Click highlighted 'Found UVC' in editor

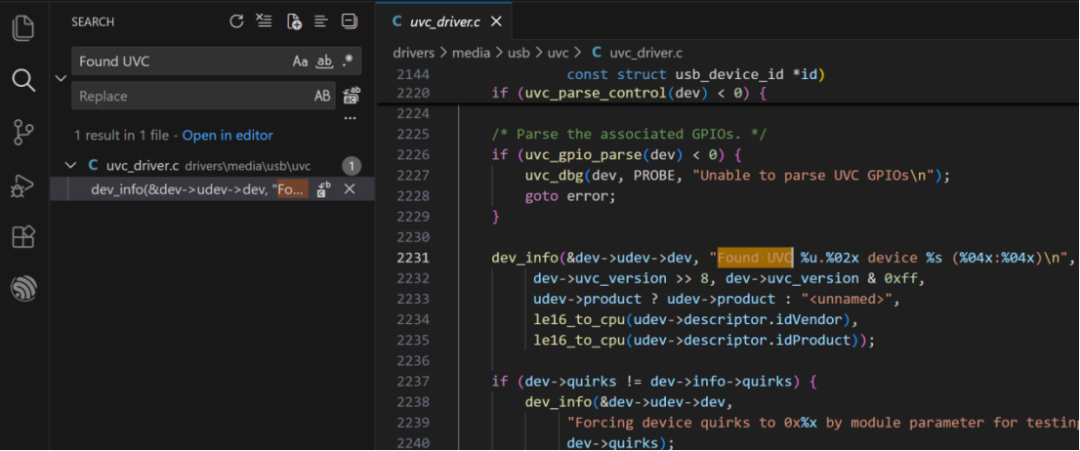pos(756,258)
